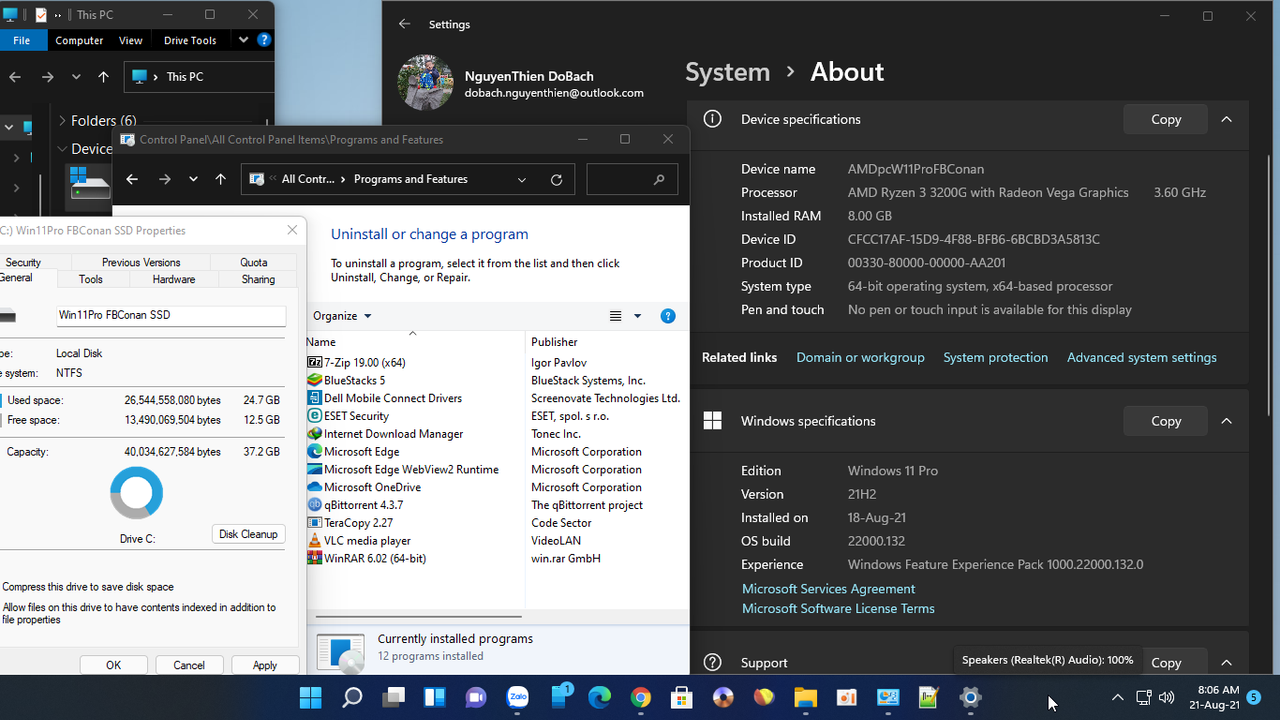Open the view options dropdown arrow
This screenshot has width=1280, height=720.
point(638,316)
